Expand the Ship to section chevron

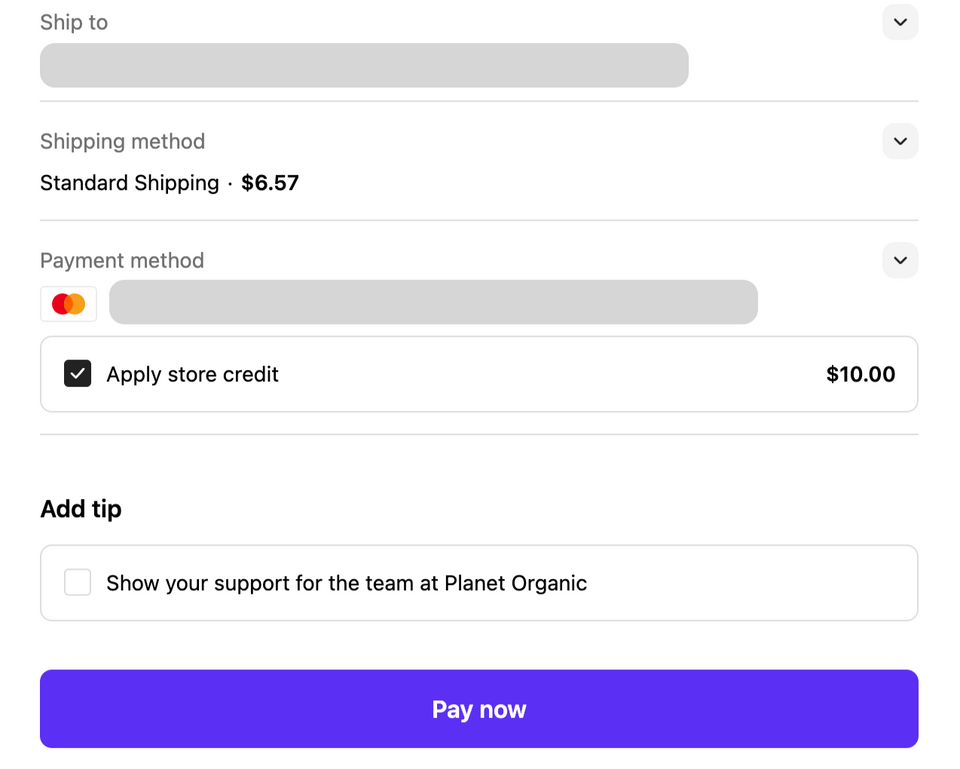(x=900, y=22)
